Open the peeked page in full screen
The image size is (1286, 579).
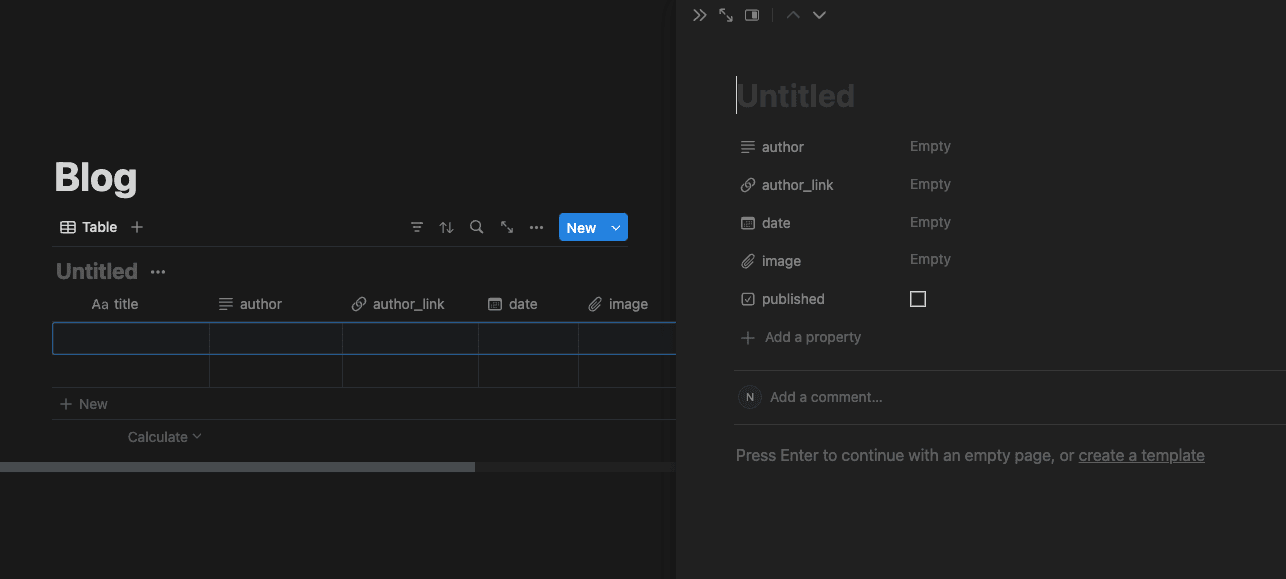[x=725, y=14]
